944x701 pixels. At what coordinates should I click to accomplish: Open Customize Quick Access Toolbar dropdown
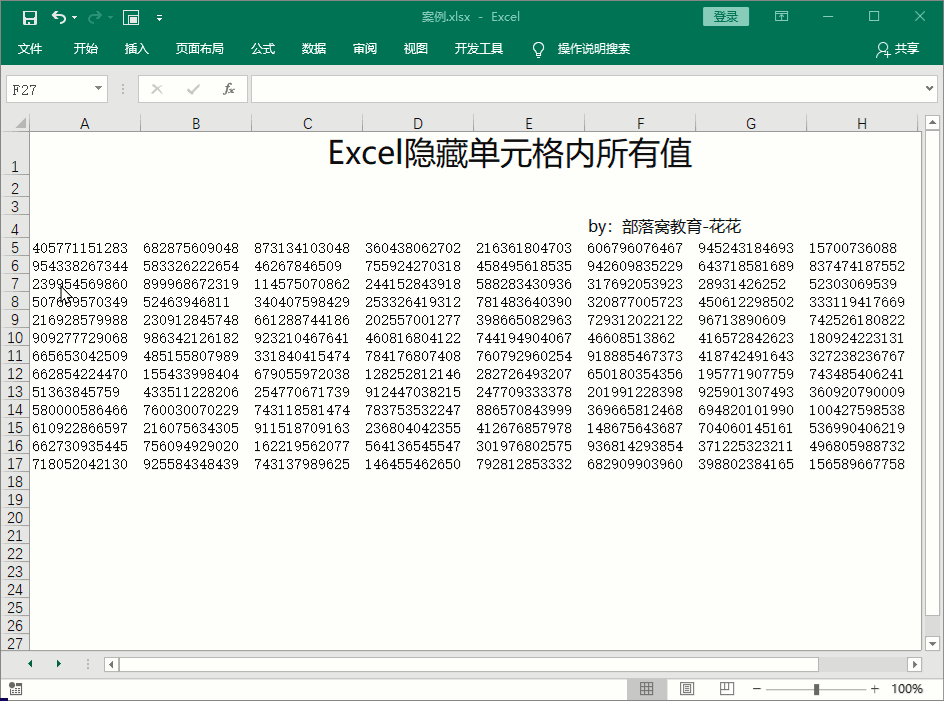159,17
